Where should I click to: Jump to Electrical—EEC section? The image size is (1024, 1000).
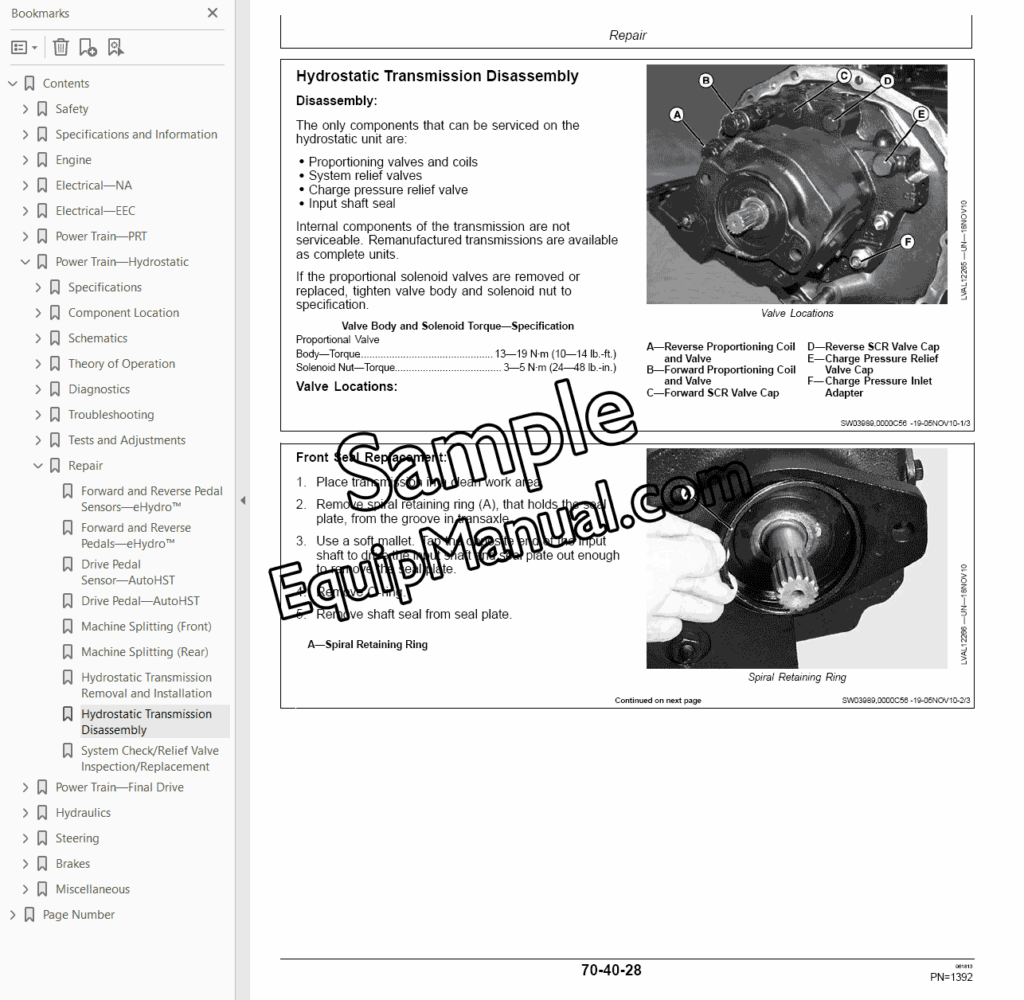[95, 211]
